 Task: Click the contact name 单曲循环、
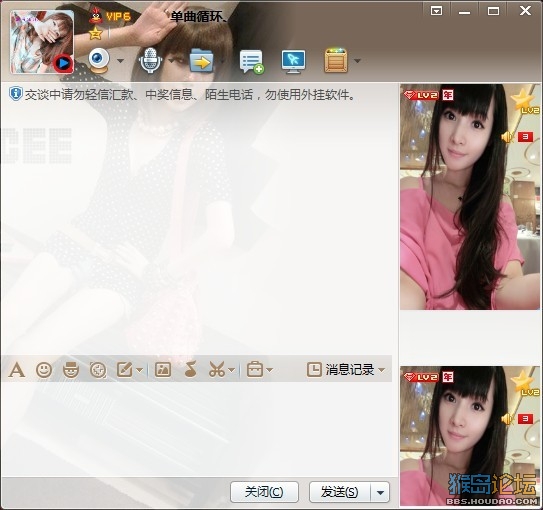pos(199,16)
